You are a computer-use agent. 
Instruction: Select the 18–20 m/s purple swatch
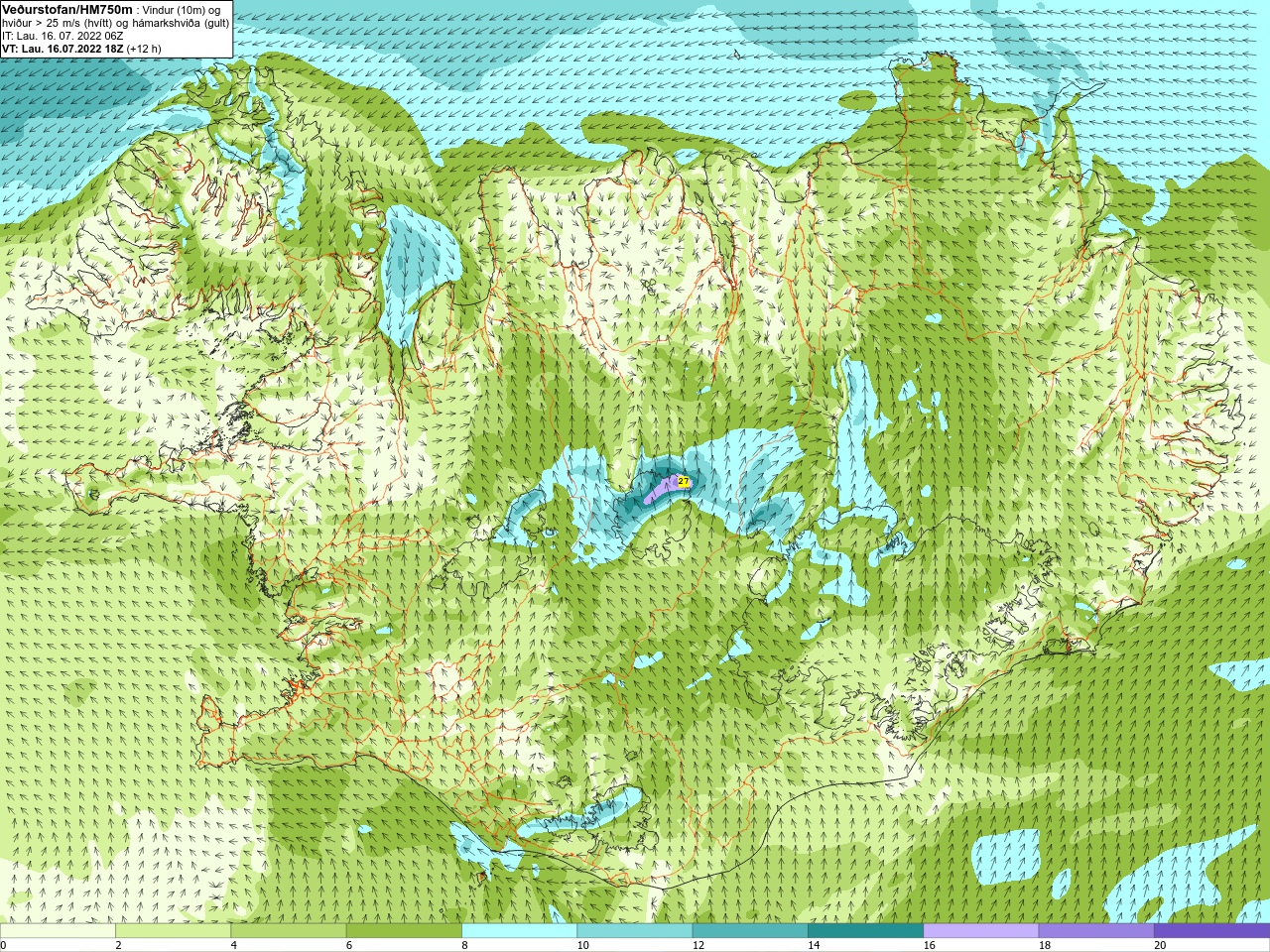coord(1096,931)
